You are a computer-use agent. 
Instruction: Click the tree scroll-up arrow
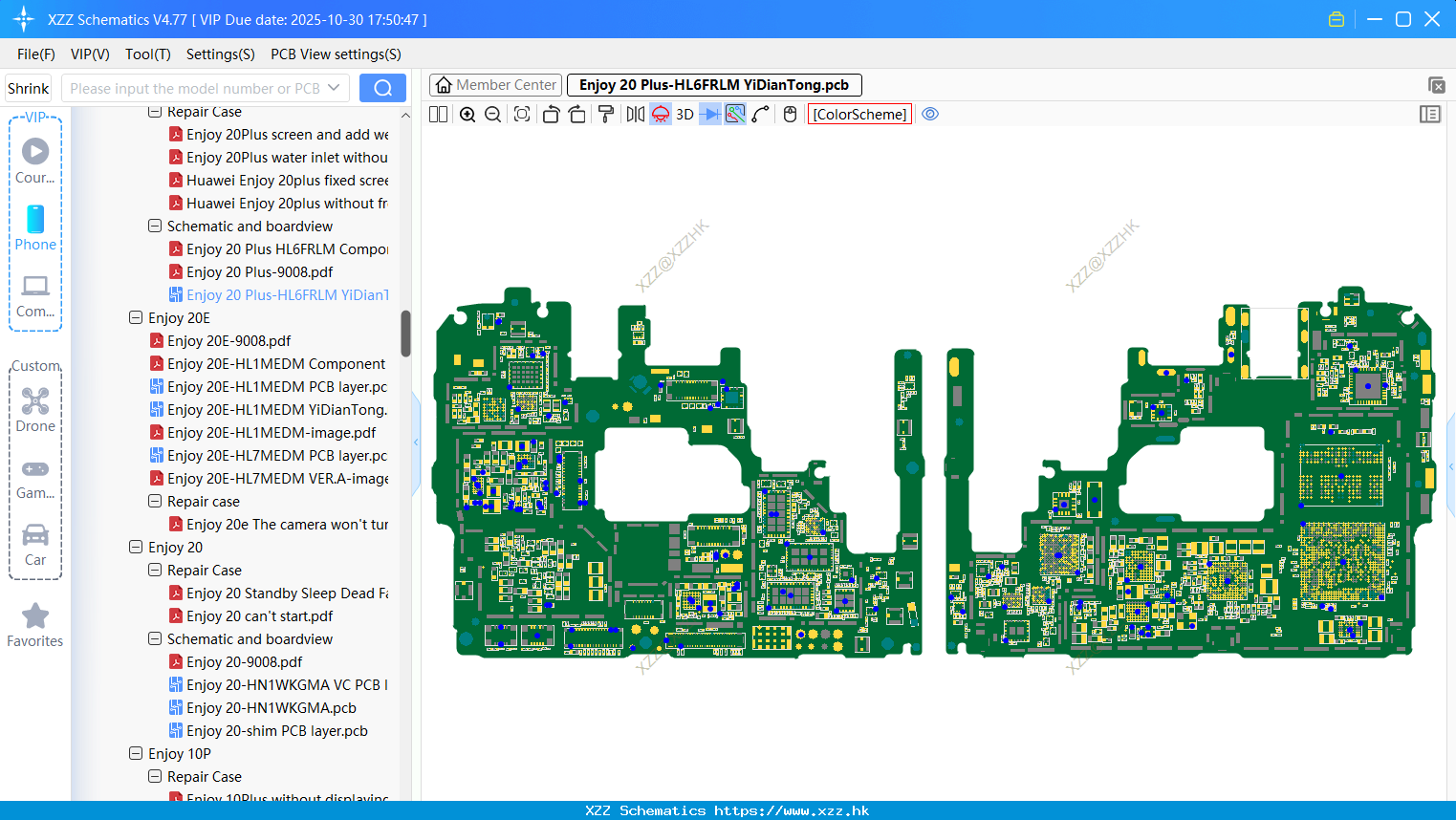tap(405, 115)
